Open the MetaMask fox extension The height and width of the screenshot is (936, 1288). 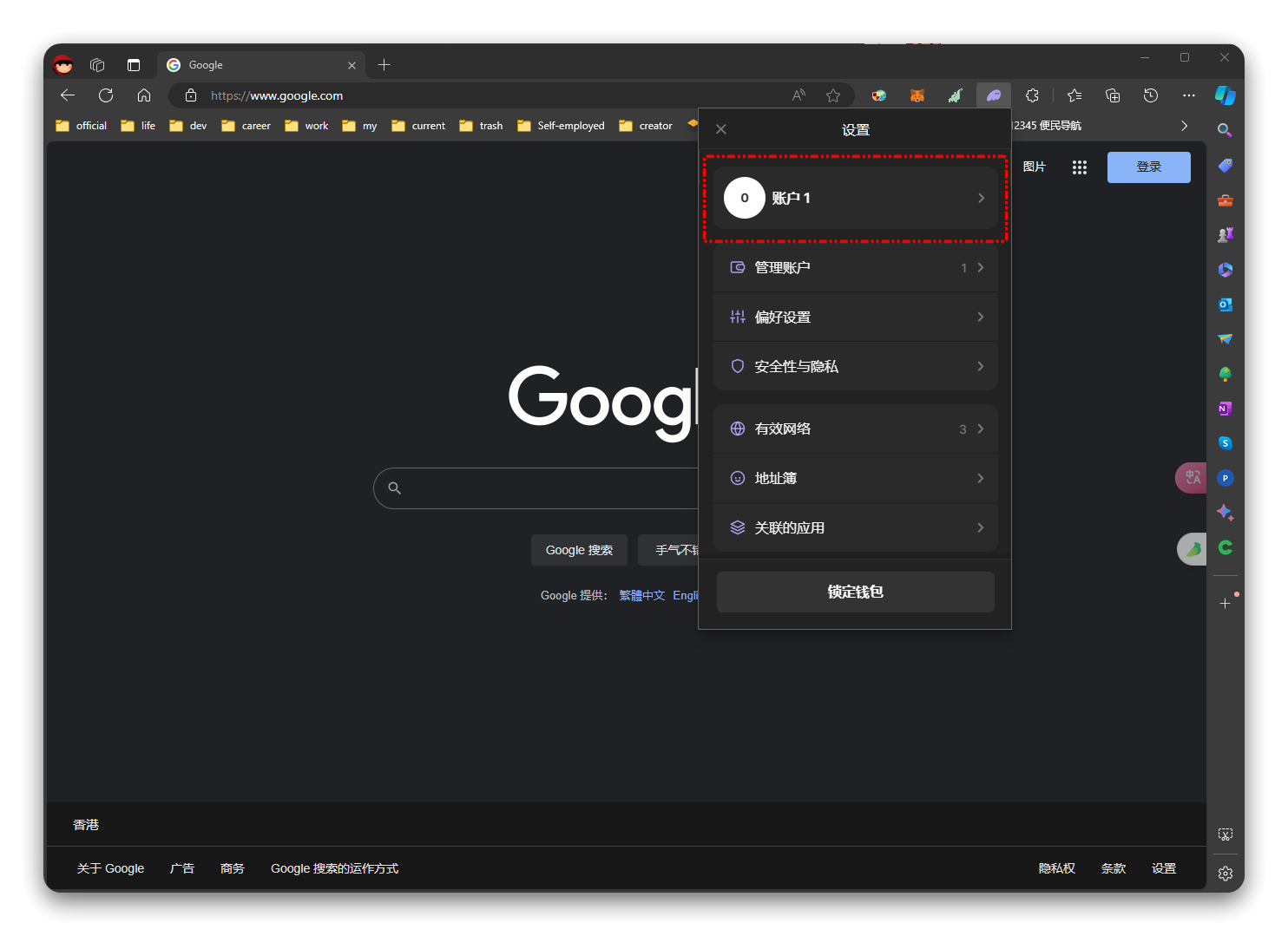[x=917, y=95]
